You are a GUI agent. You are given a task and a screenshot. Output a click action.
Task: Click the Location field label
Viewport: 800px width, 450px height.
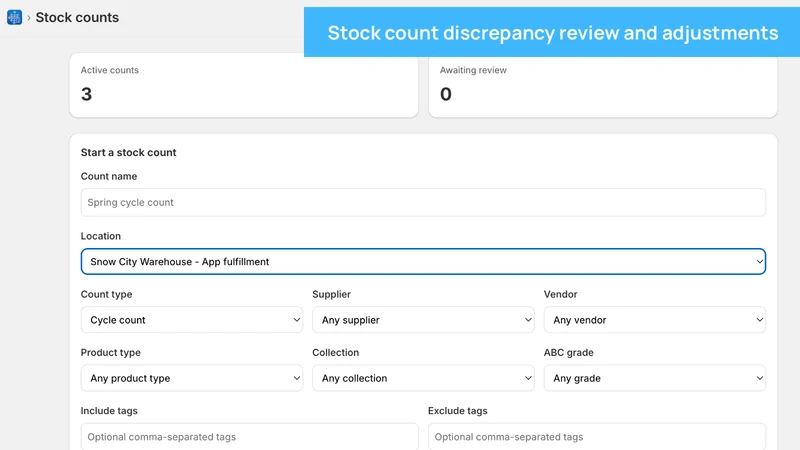[x=101, y=236]
